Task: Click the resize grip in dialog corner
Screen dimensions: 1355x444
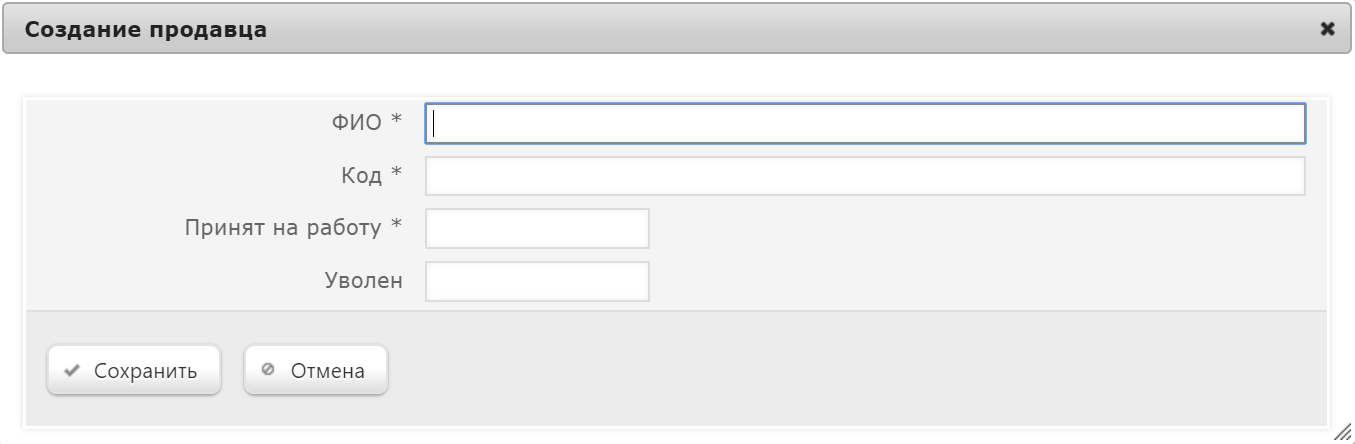Action: (x=1343, y=431)
